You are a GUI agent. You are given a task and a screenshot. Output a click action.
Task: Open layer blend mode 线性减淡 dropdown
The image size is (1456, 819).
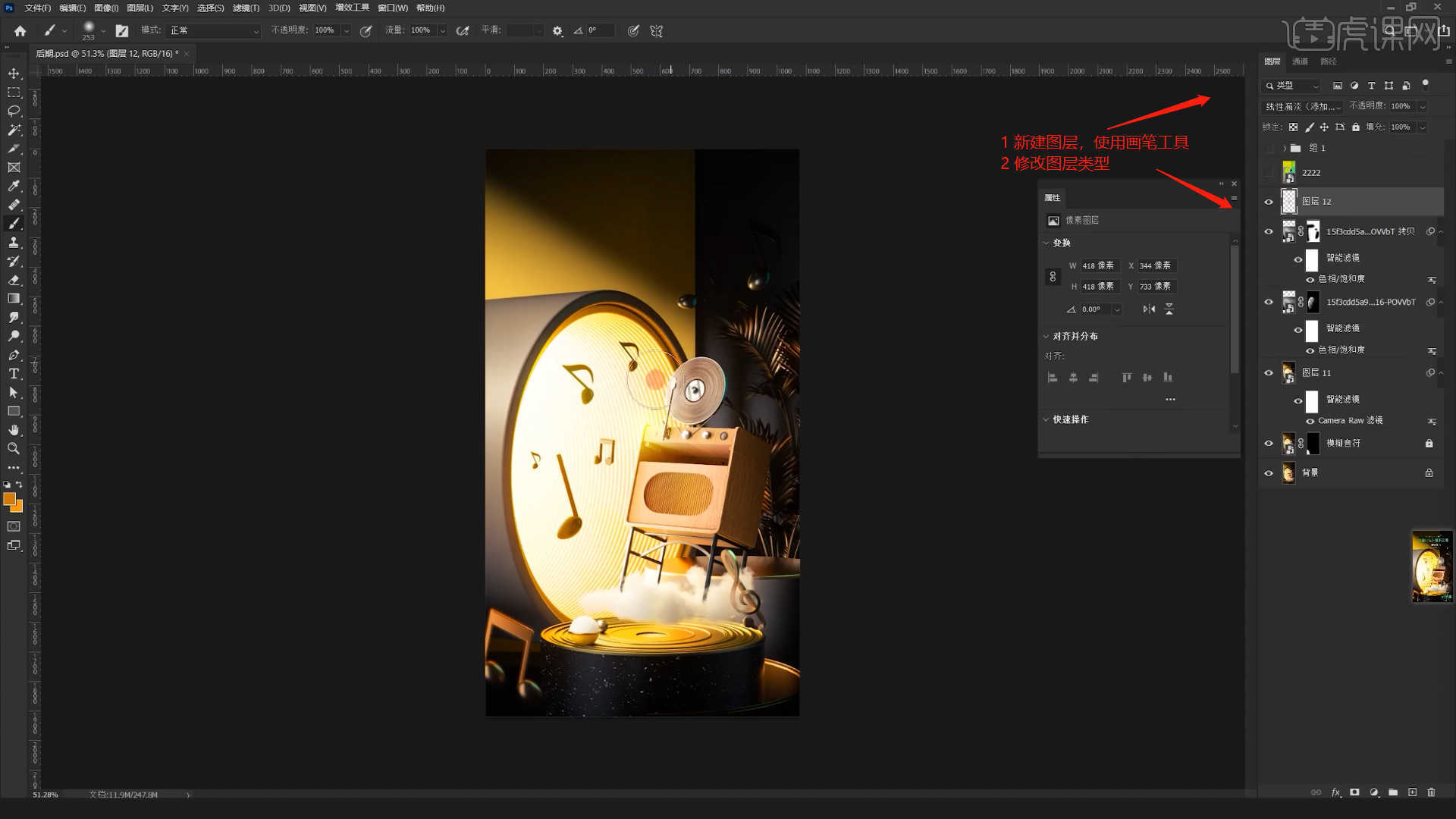click(x=1302, y=107)
